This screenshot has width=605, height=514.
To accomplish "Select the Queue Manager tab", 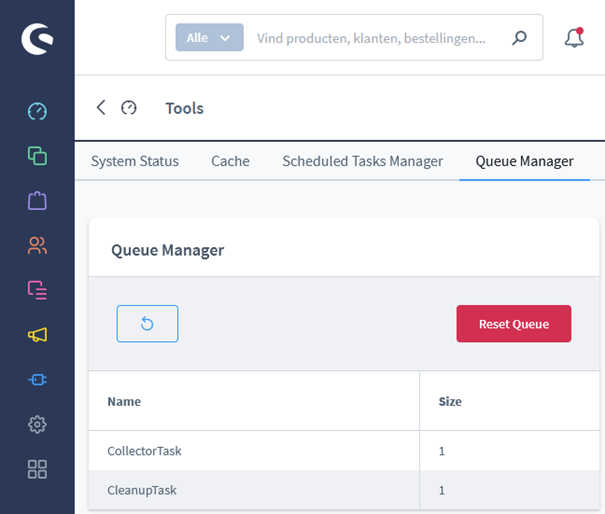I will coord(525,161).
